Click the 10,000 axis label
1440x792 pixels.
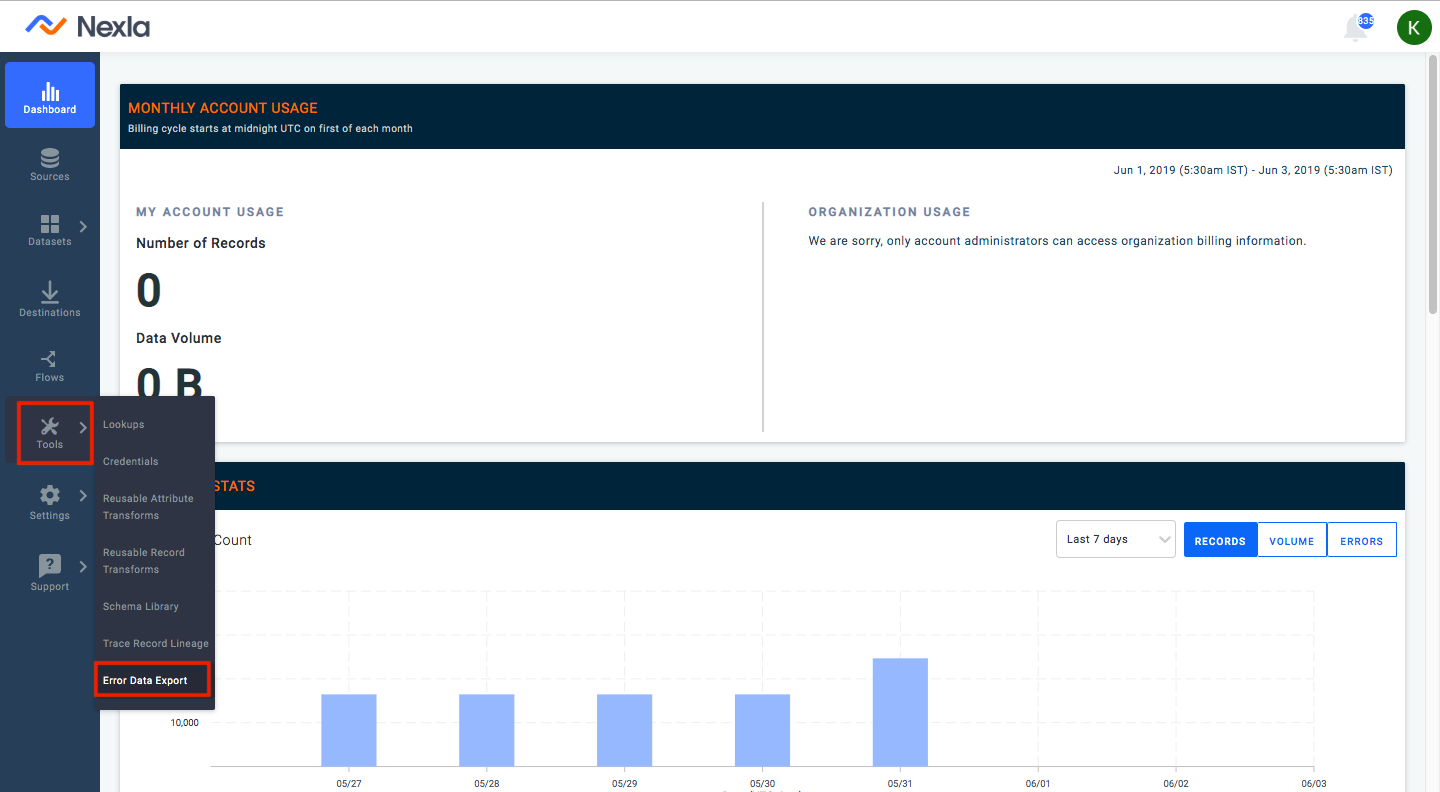[184, 722]
